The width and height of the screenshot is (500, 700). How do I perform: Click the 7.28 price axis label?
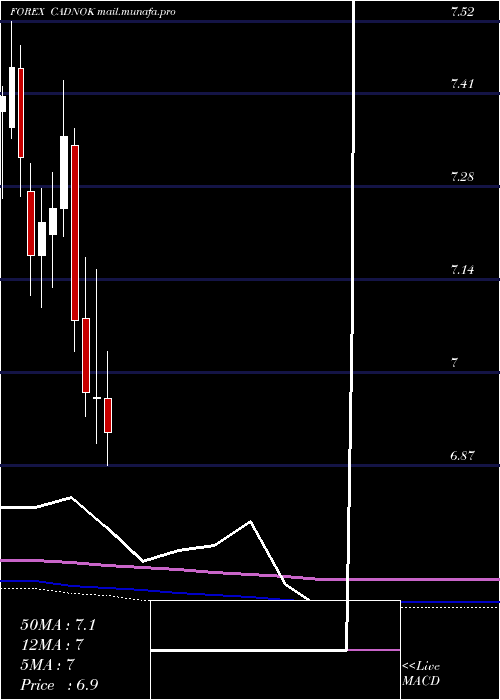click(462, 177)
